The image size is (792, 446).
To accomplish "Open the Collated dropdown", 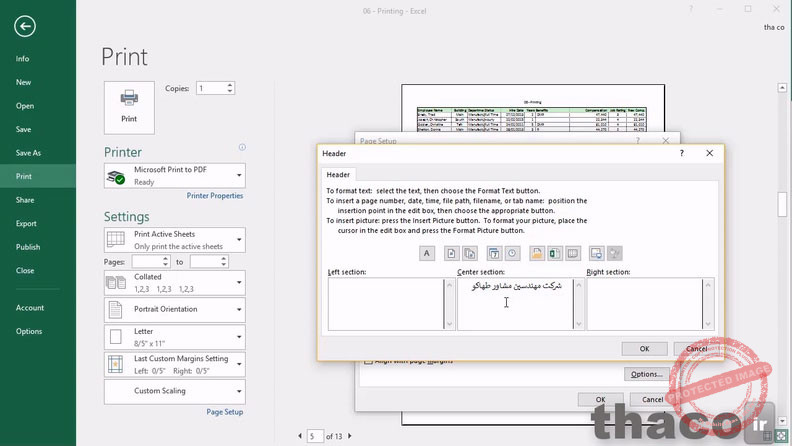I will 175,283.
